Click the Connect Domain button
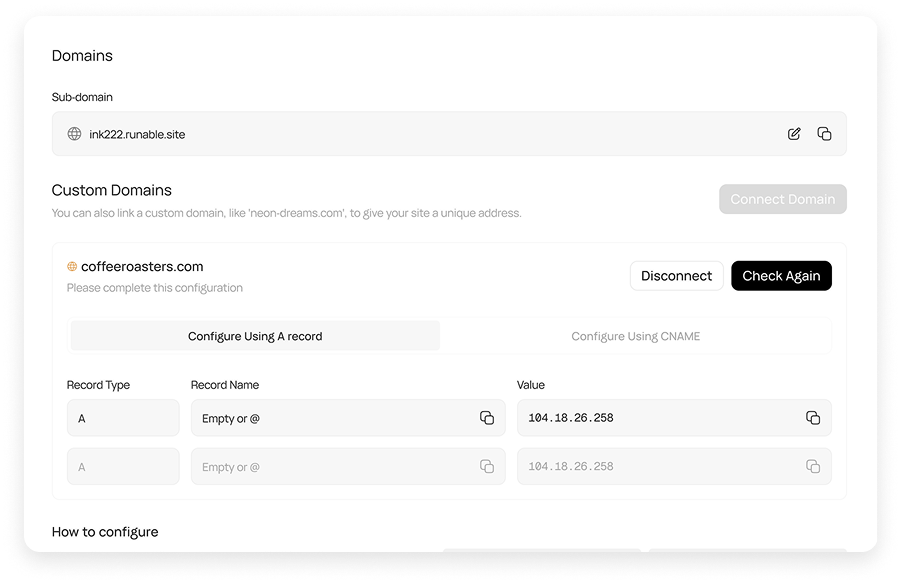This screenshot has width=902, height=584. pos(782,199)
